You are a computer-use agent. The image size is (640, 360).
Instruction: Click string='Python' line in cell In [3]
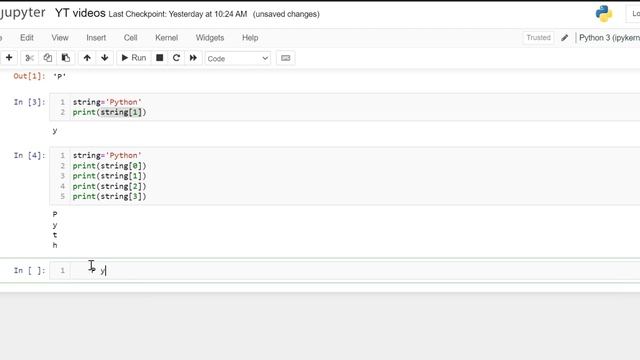pyautogui.click(x=107, y=102)
